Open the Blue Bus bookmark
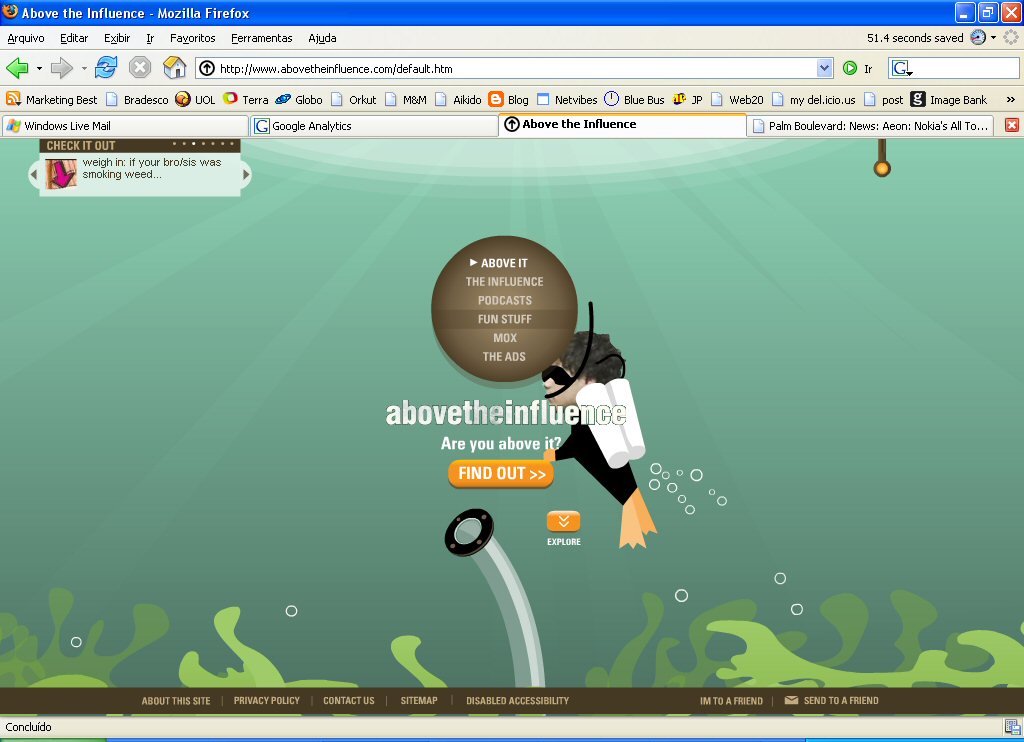Screen dimensions: 1024x742 click(x=634, y=99)
